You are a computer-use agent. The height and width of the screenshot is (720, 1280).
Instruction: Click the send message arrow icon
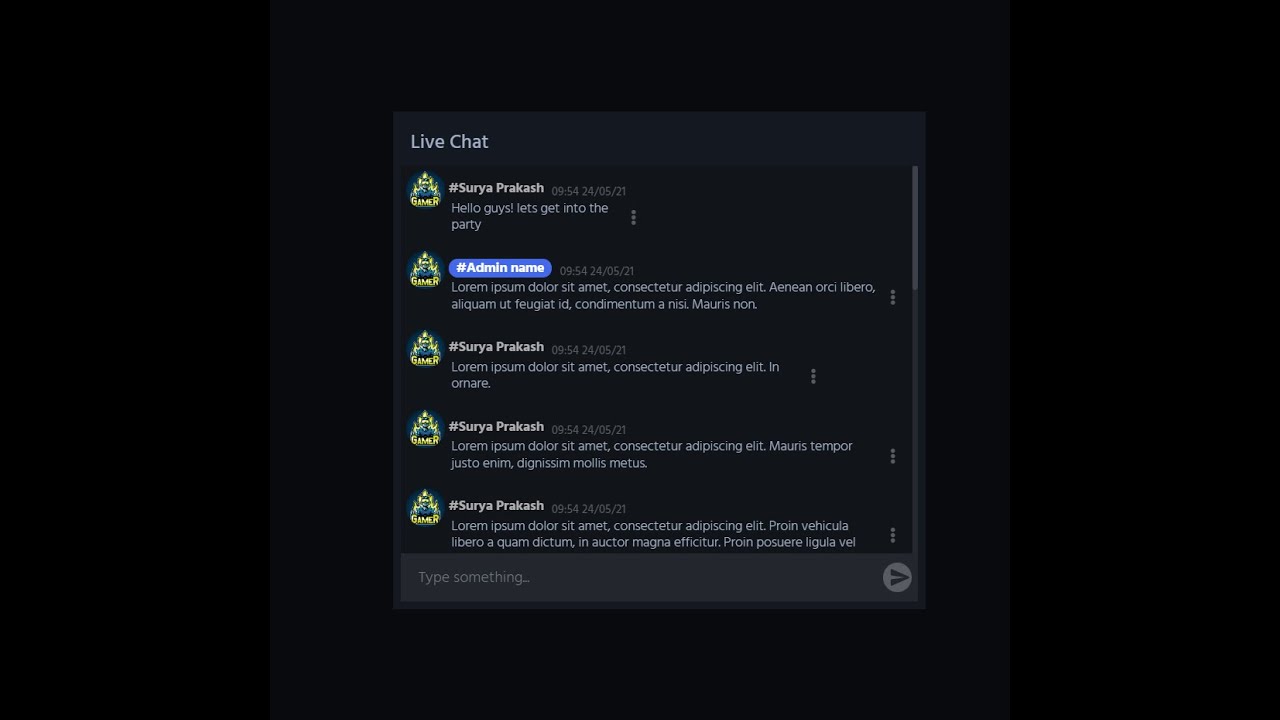pos(897,577)
